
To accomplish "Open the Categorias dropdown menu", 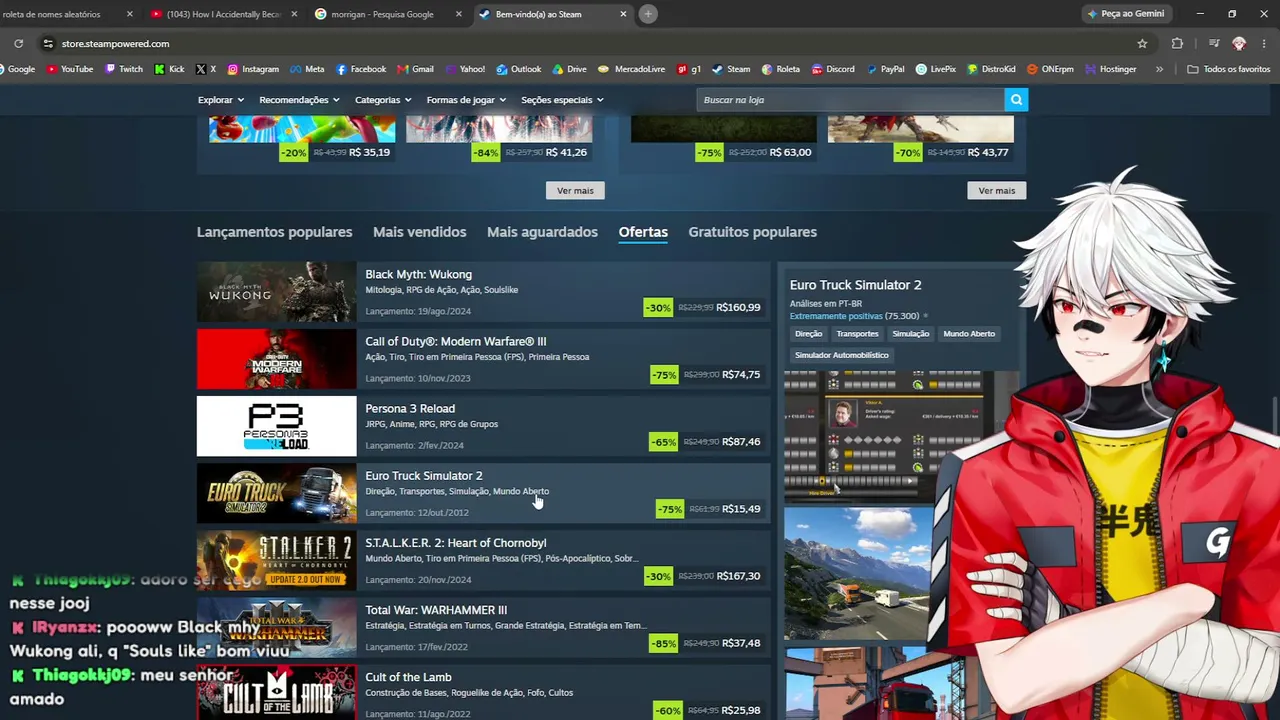I will click(x=382, y=100).
